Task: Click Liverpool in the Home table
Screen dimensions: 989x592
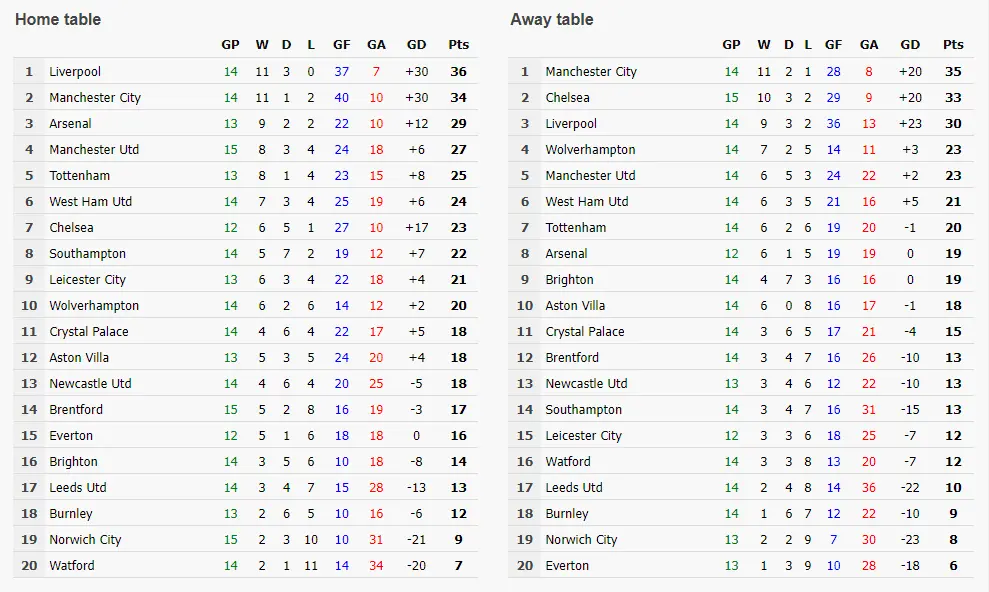Action: click(75, 72)
